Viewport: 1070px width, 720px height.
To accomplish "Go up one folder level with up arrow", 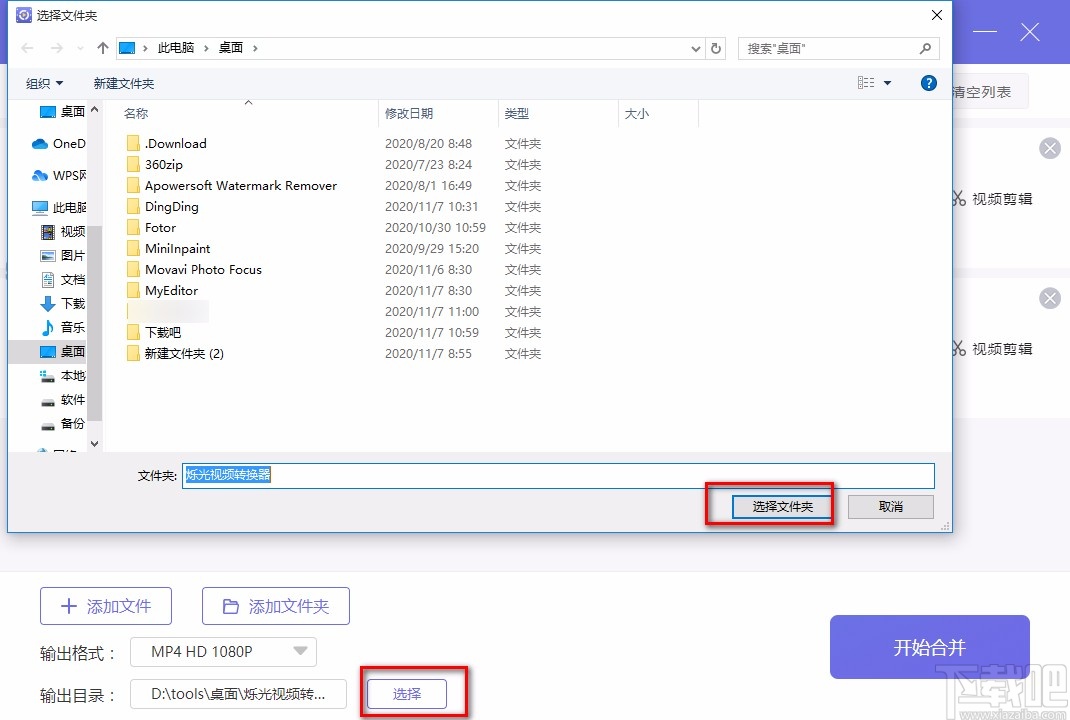I will click(102, 47).
